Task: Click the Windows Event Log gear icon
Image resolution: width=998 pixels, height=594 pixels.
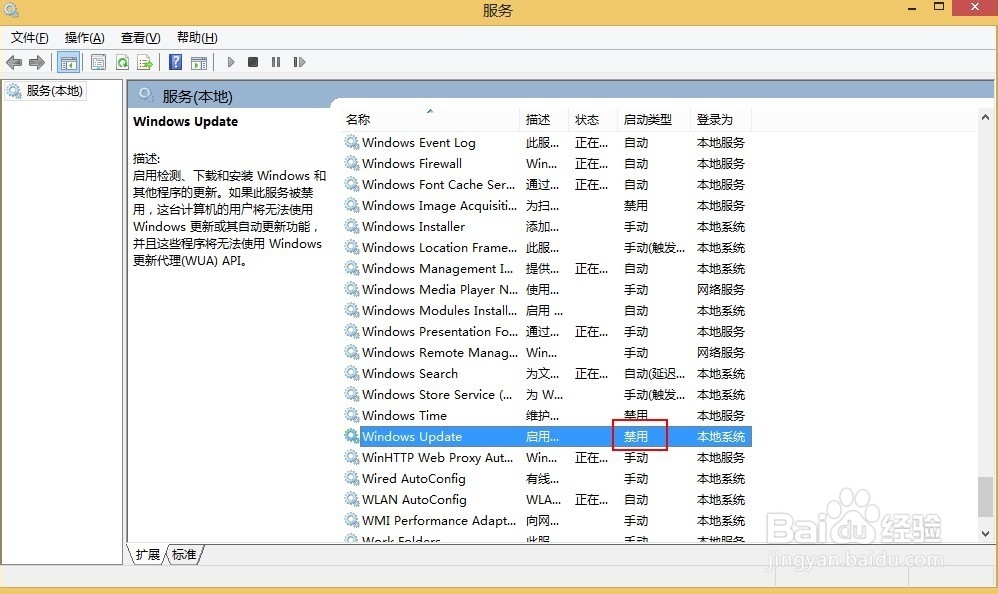Action: pyautogui.click(x=352, y=141)
